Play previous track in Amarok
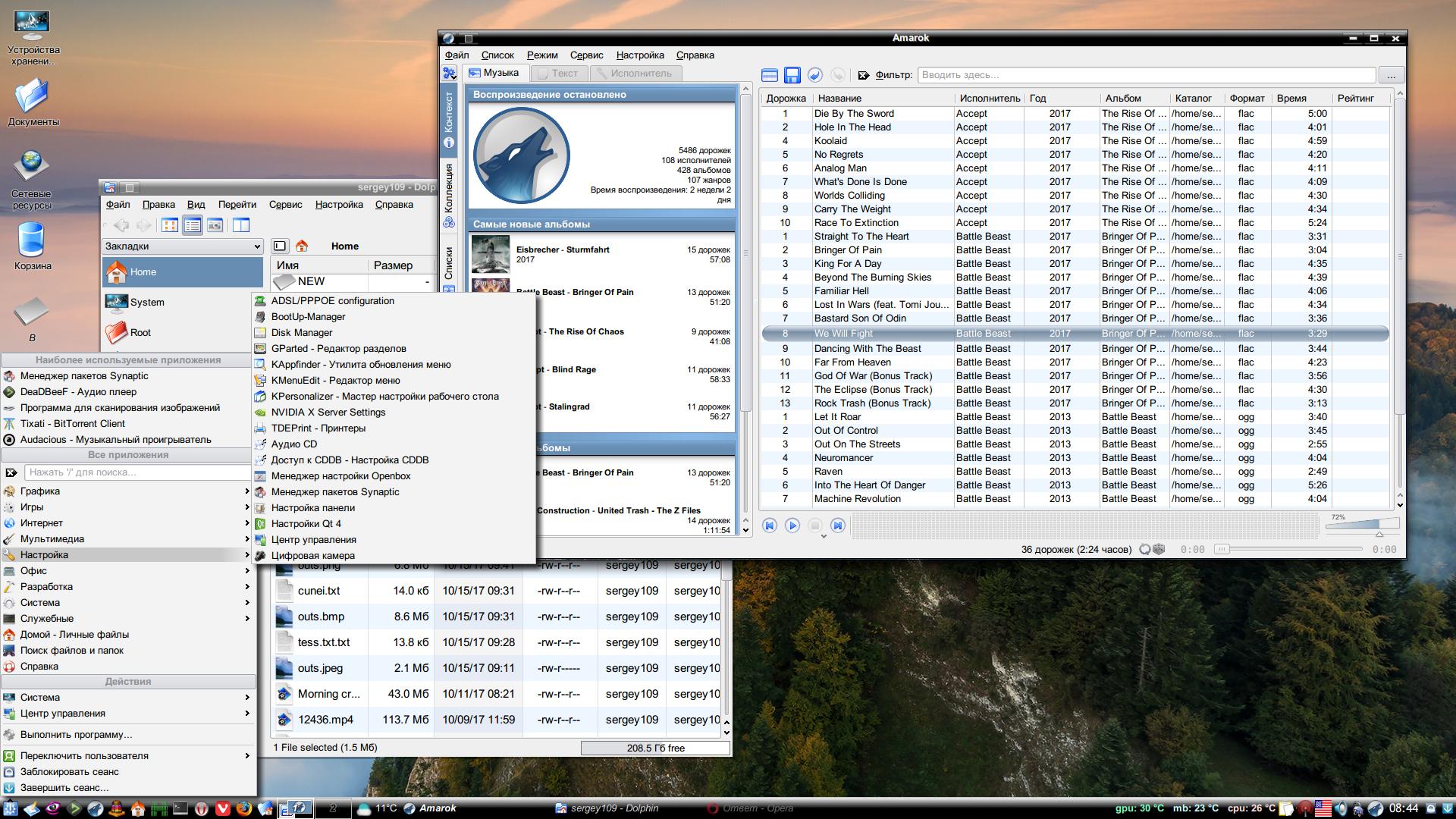Image resolution: width=1456 pixels, height=819 pixels. (770, 526)
